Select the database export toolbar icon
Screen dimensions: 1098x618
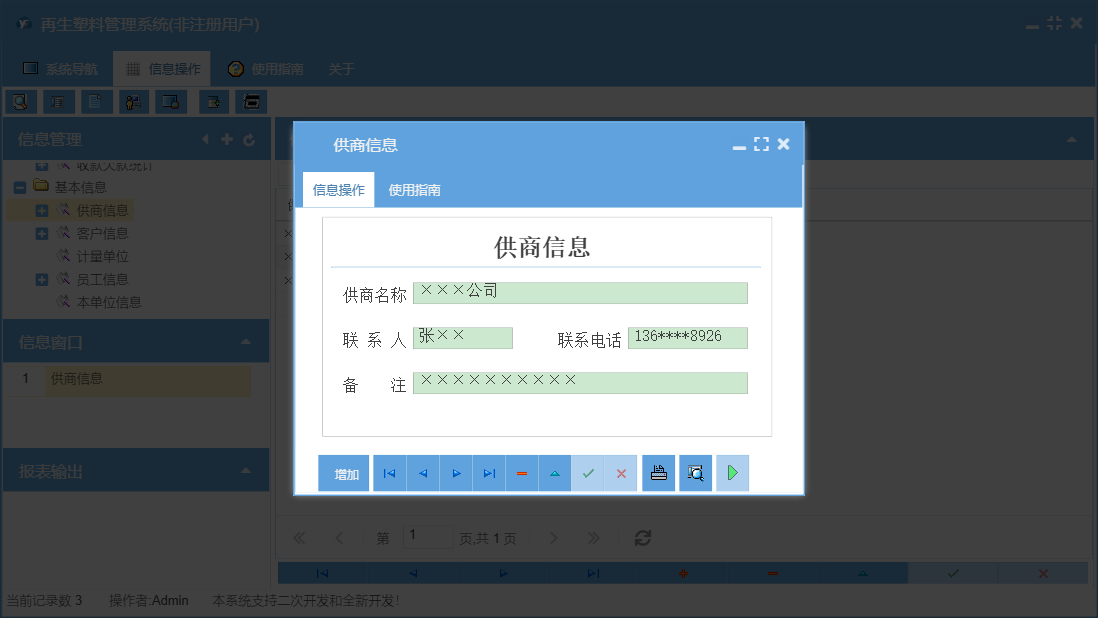[213, 101]
